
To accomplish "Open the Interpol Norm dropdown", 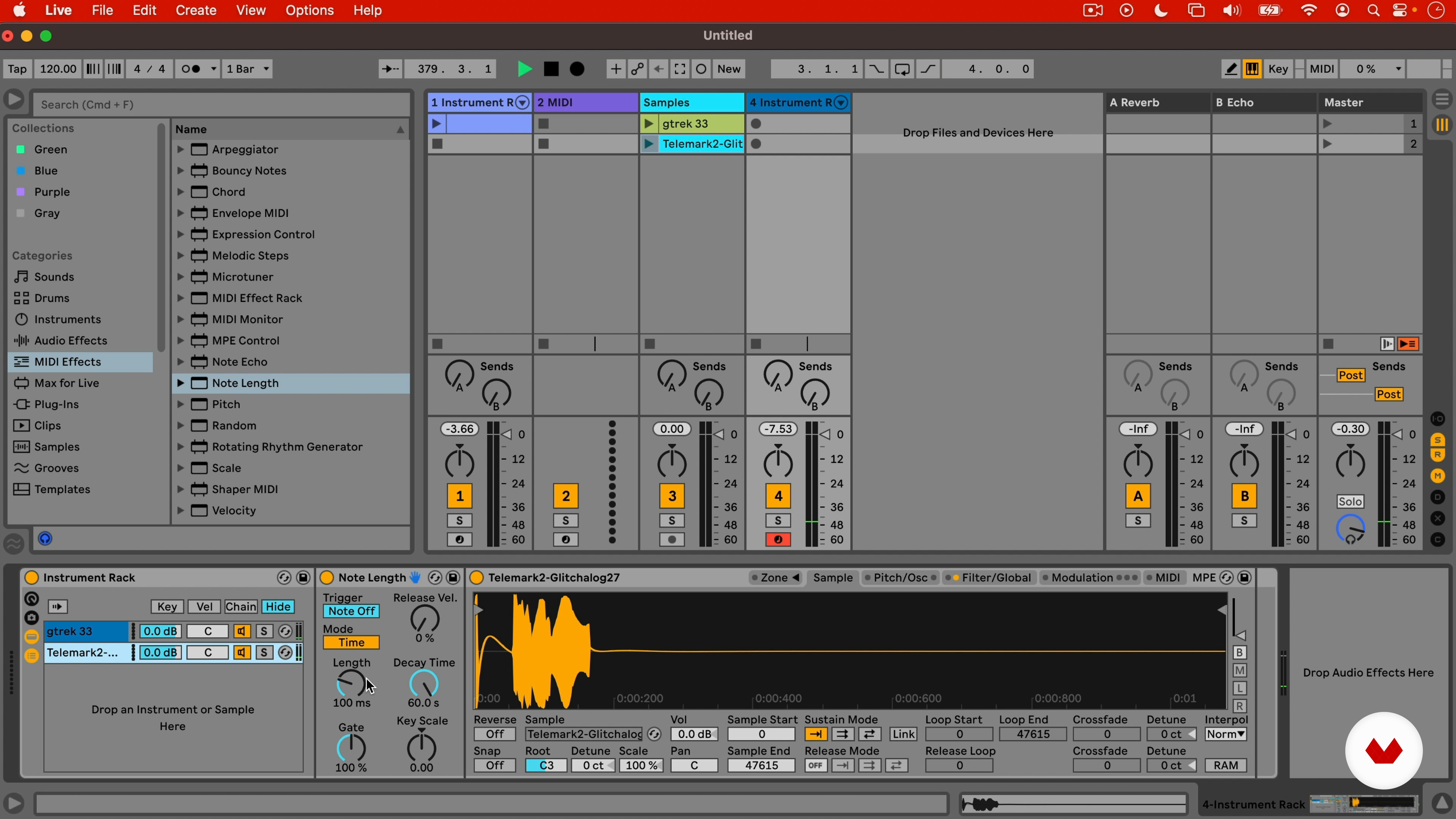I will click(x=1225, y=734).
